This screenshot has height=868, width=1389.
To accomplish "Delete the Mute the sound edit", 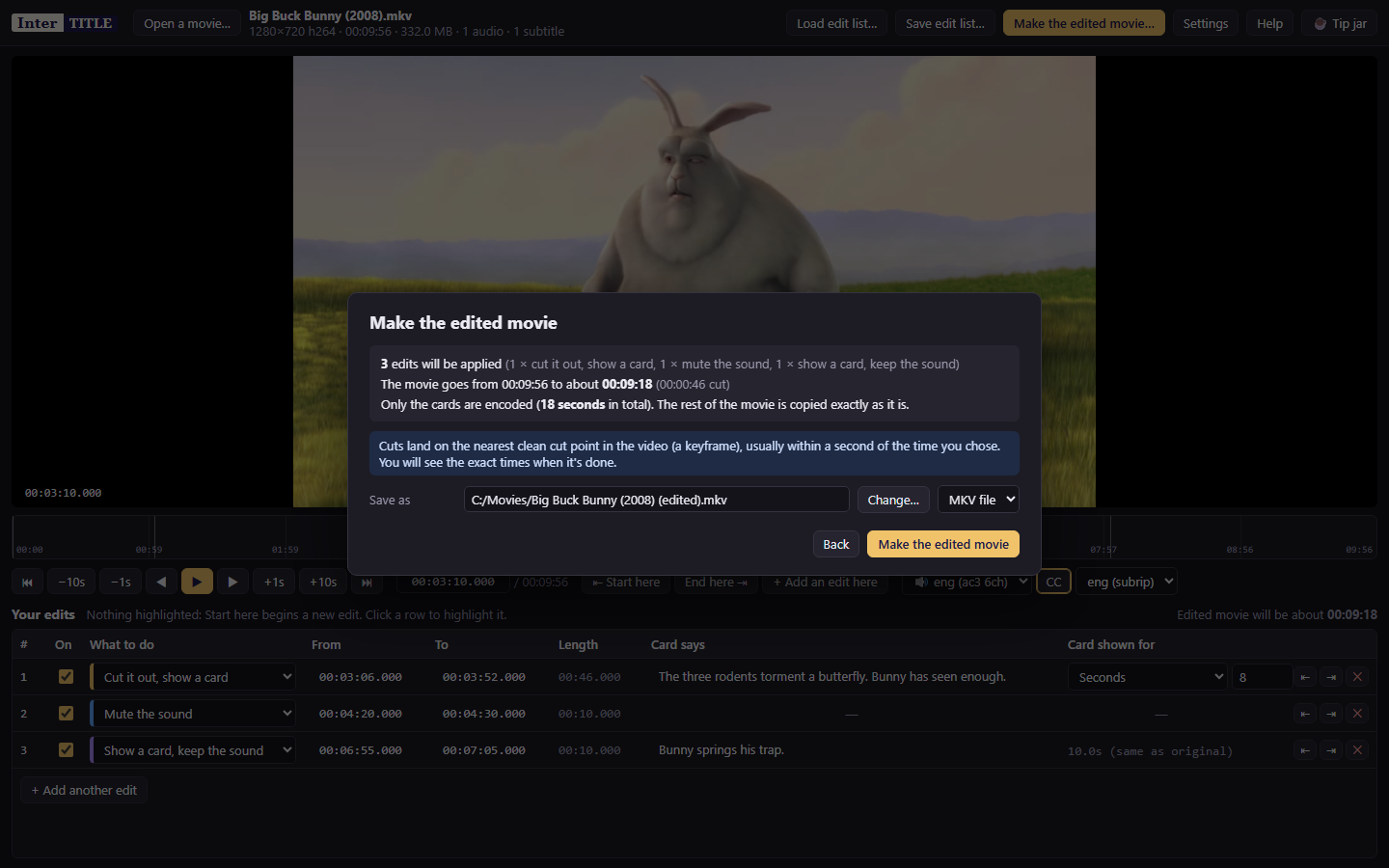I will point(1357,714).
